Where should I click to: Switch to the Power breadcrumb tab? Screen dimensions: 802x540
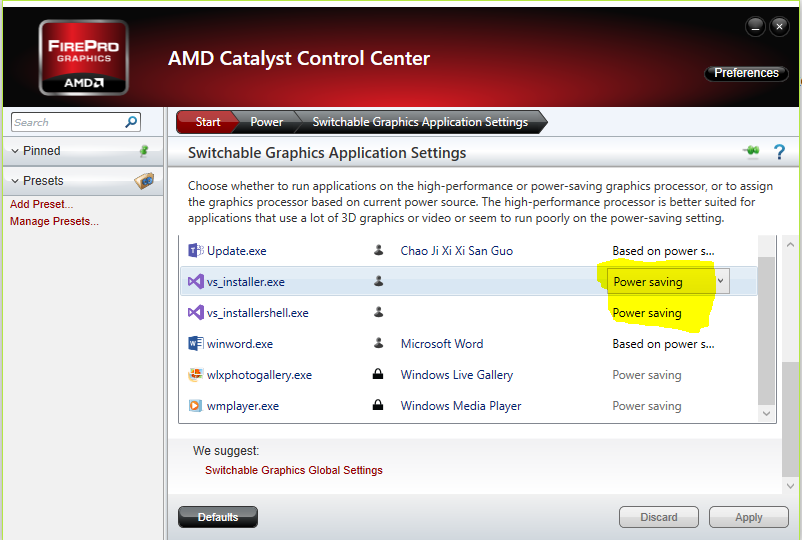tap(266, 122)
